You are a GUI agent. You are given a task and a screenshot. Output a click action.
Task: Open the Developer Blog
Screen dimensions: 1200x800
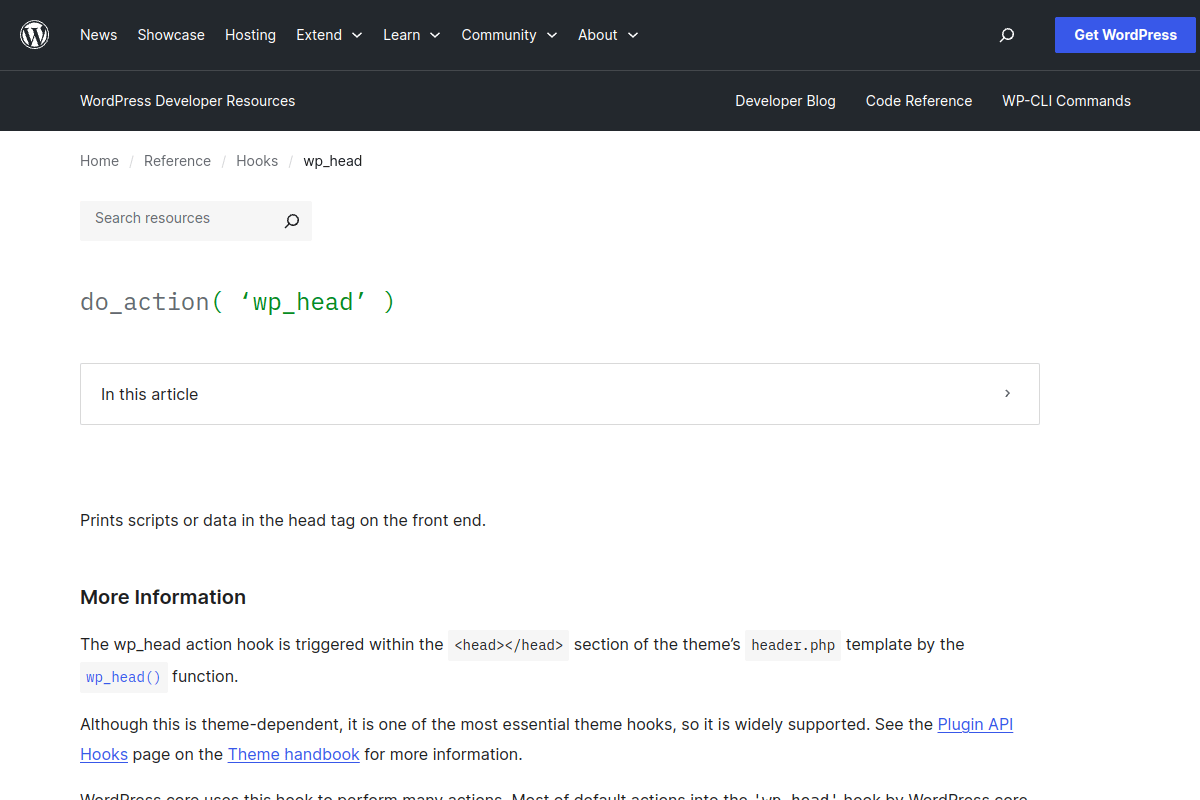(x=785, y=100)
